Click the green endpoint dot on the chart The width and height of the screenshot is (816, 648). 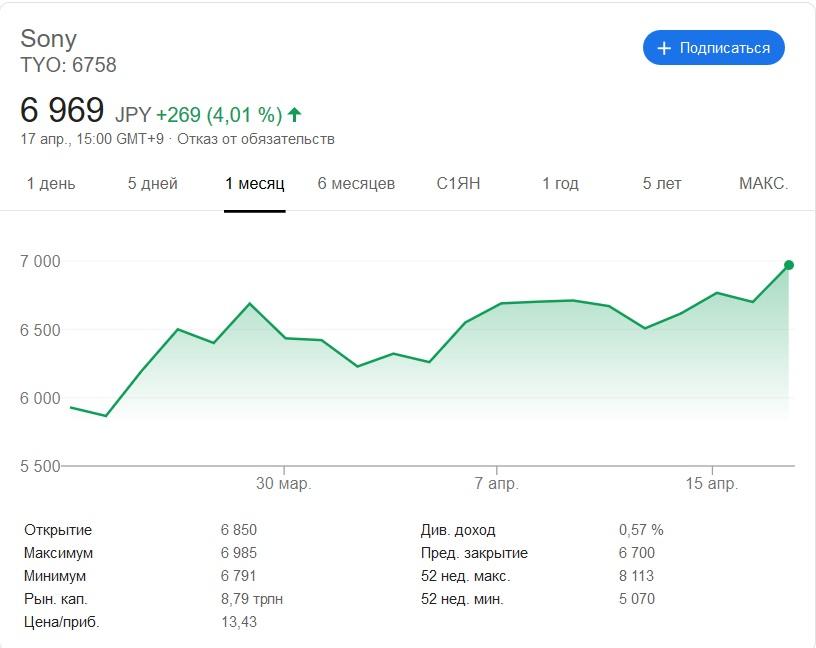(x=789, y=265)
